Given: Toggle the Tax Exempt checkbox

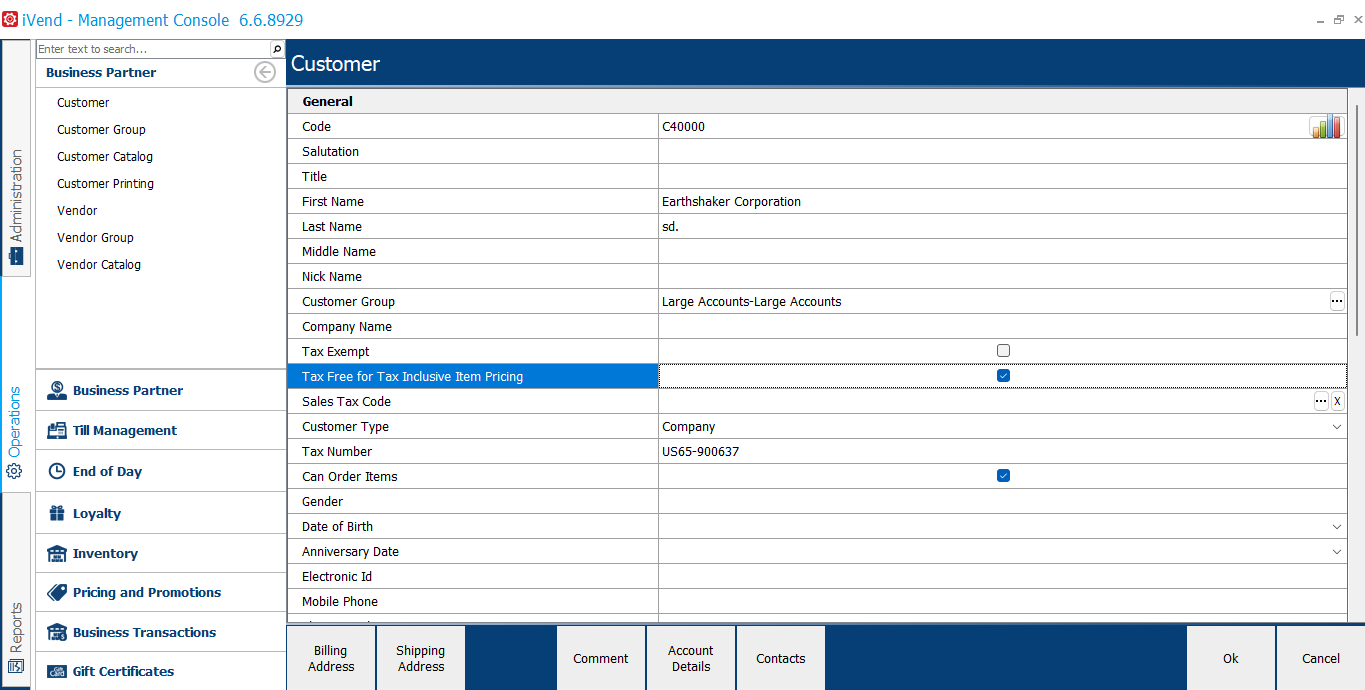Looking at the screenshot, I should coord(1003,351).
